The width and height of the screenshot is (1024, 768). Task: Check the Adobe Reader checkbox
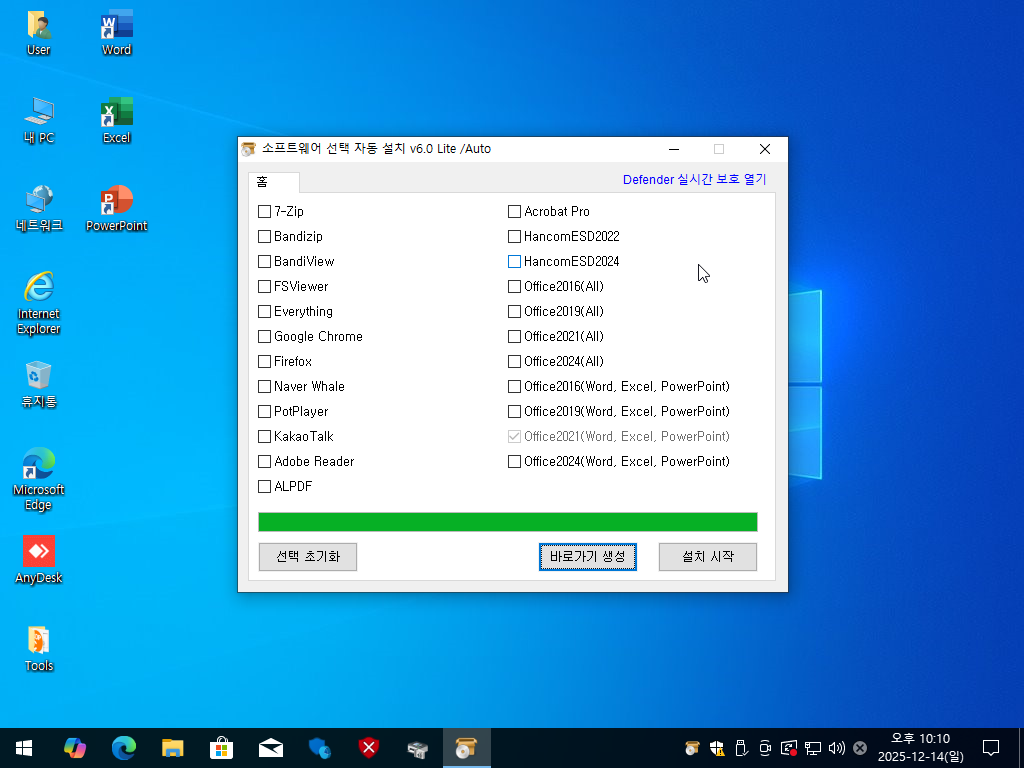click(264, 462)
